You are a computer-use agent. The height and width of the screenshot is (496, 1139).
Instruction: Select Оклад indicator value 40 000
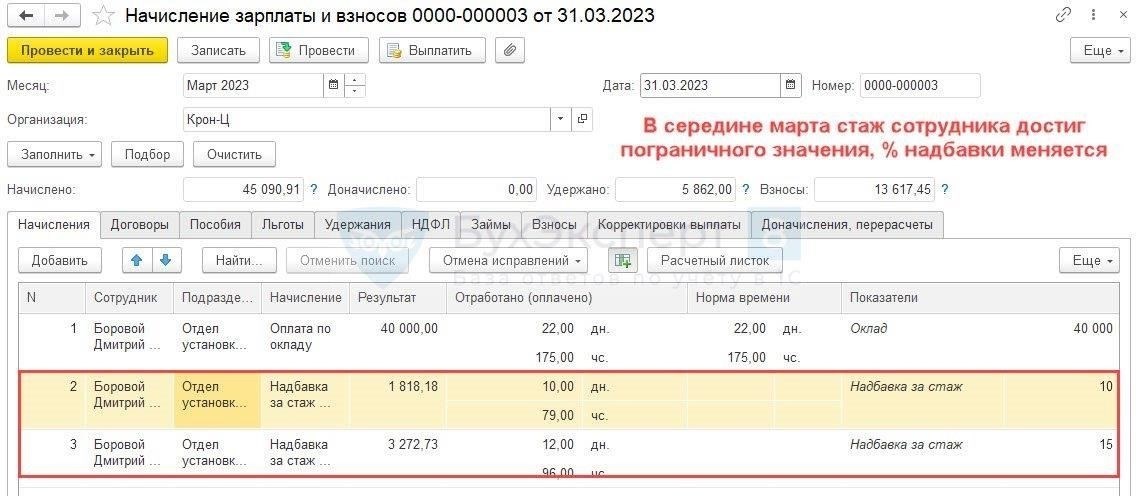coord(1093,328)
